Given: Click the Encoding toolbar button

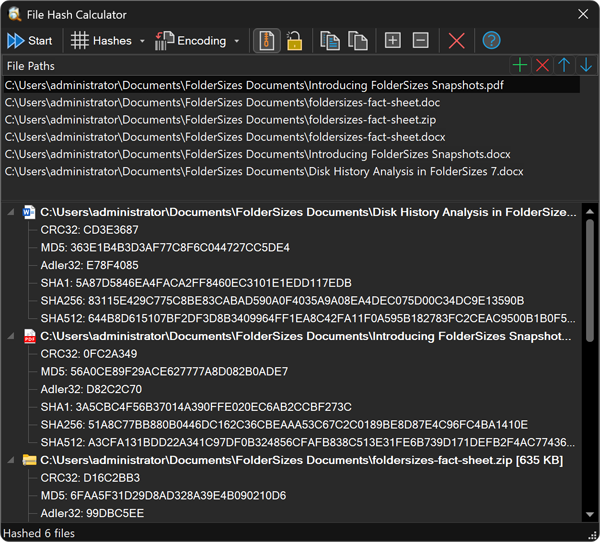Looking at the screenshot, I should pos(191,41).
